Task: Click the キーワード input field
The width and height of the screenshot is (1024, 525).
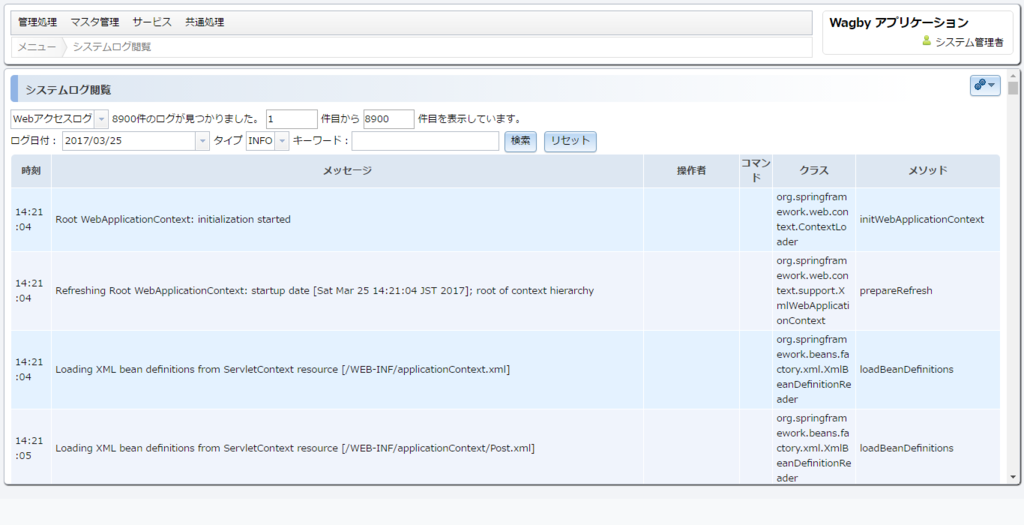Action: pyautogui.click(x=425, y=141)
